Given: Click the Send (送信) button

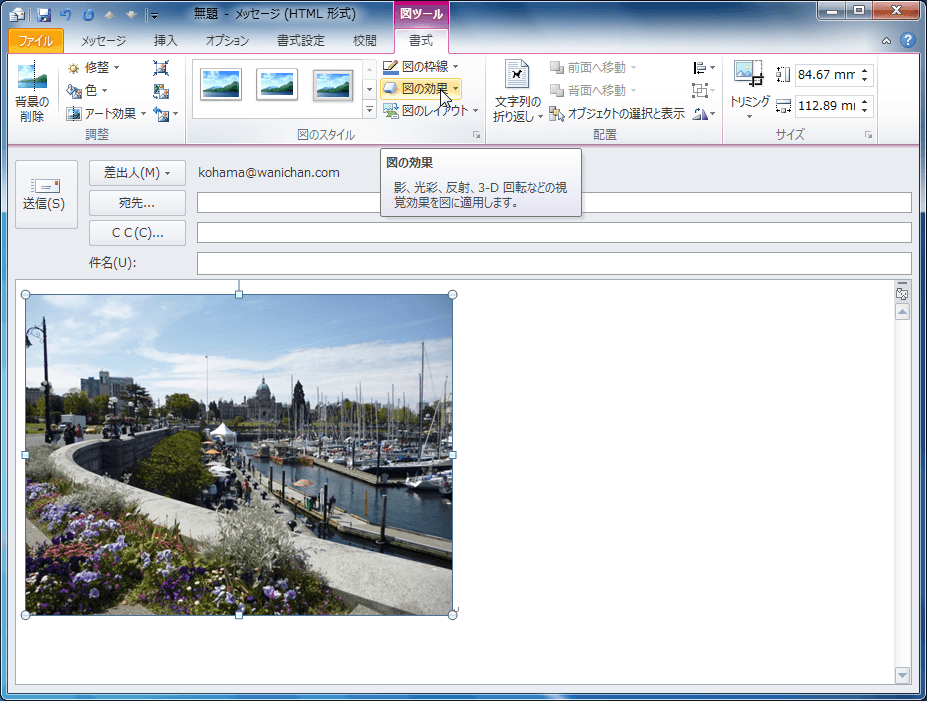Looking at the screenshot, I should pyautogui.click(x=46, y=194).
